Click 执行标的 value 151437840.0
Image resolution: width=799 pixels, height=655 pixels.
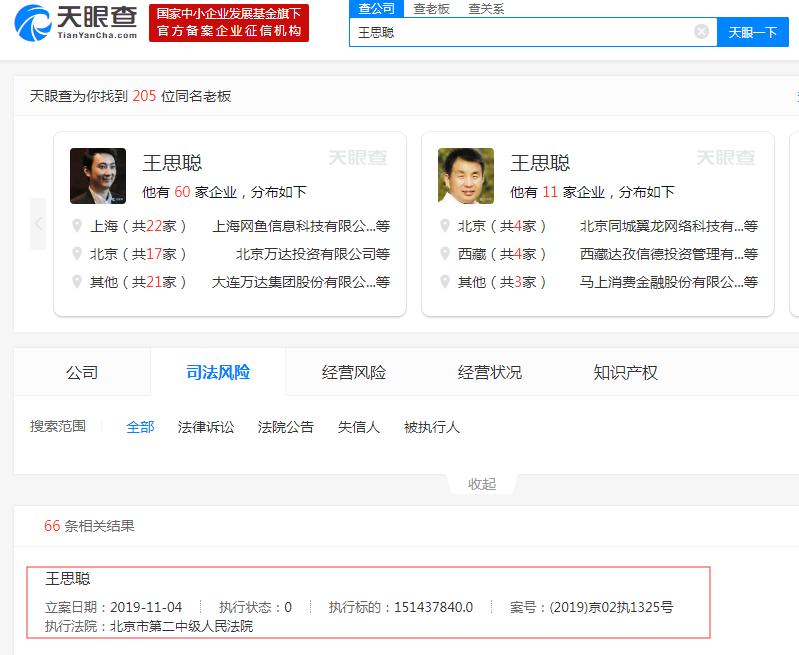434,607
